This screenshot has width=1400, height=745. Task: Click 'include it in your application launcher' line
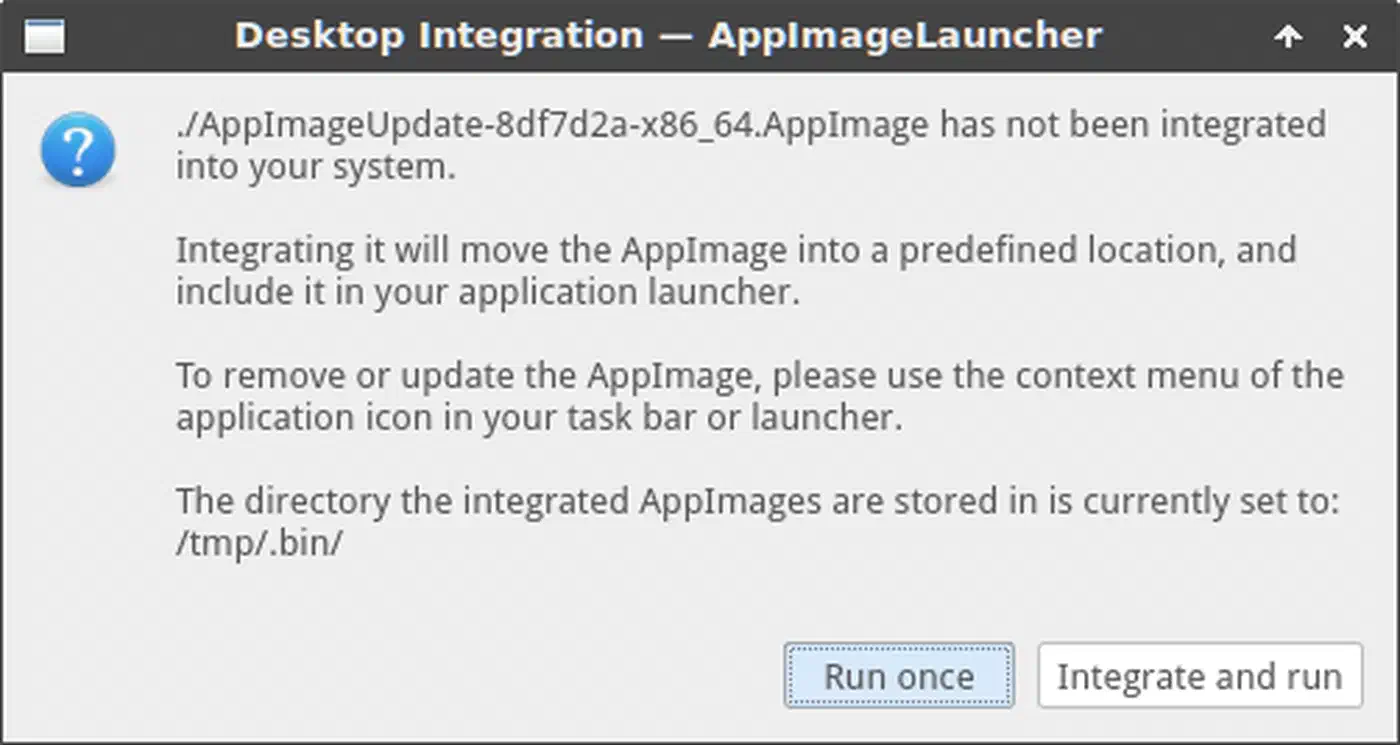(488, 293)
